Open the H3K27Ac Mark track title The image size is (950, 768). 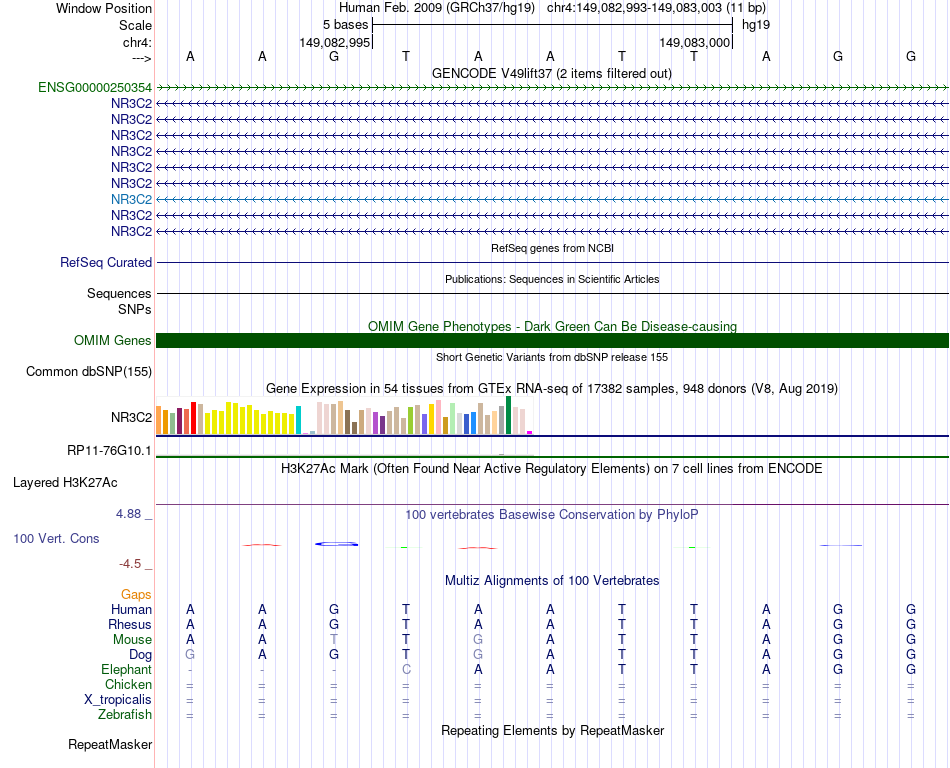point(552,468)
